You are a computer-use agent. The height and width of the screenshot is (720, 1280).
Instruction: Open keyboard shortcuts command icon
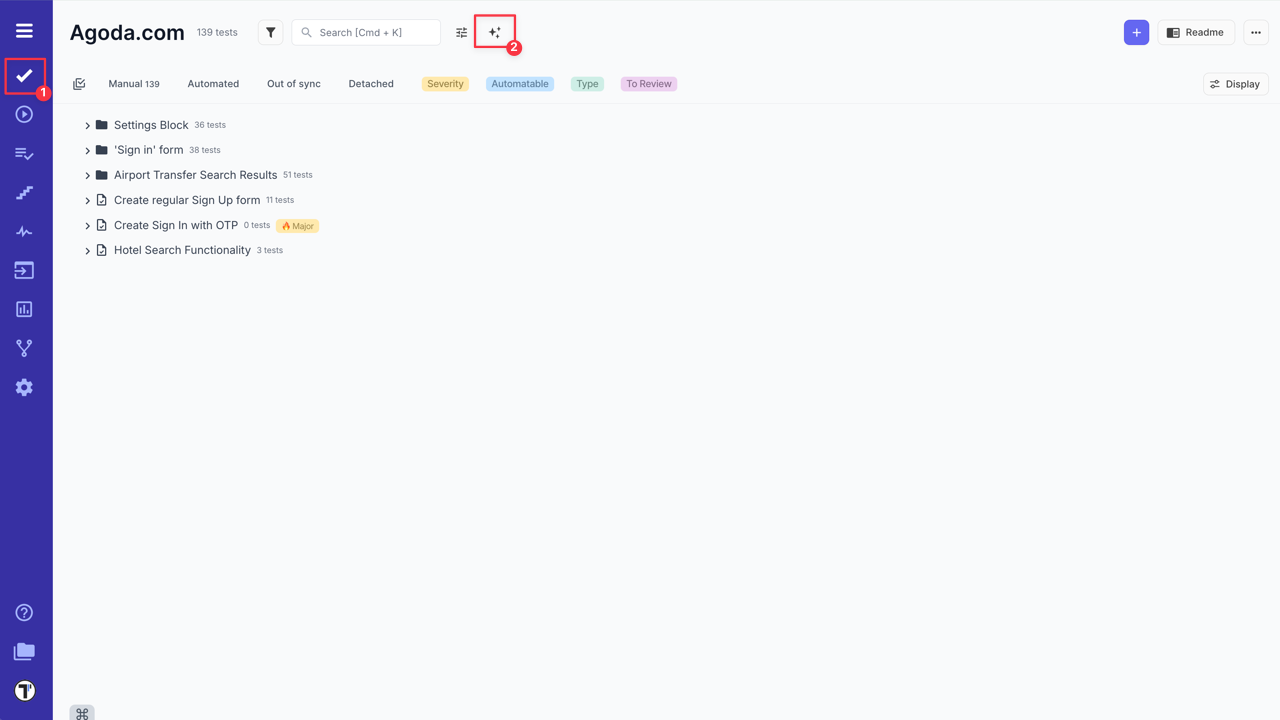(x=82, y=713)
